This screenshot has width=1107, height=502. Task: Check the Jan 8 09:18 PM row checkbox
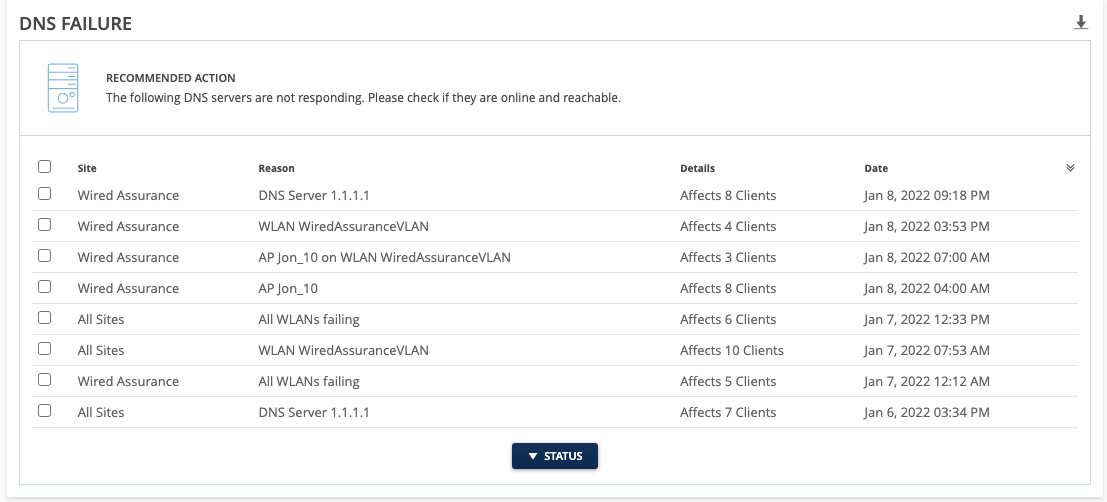tap(45, 194)
